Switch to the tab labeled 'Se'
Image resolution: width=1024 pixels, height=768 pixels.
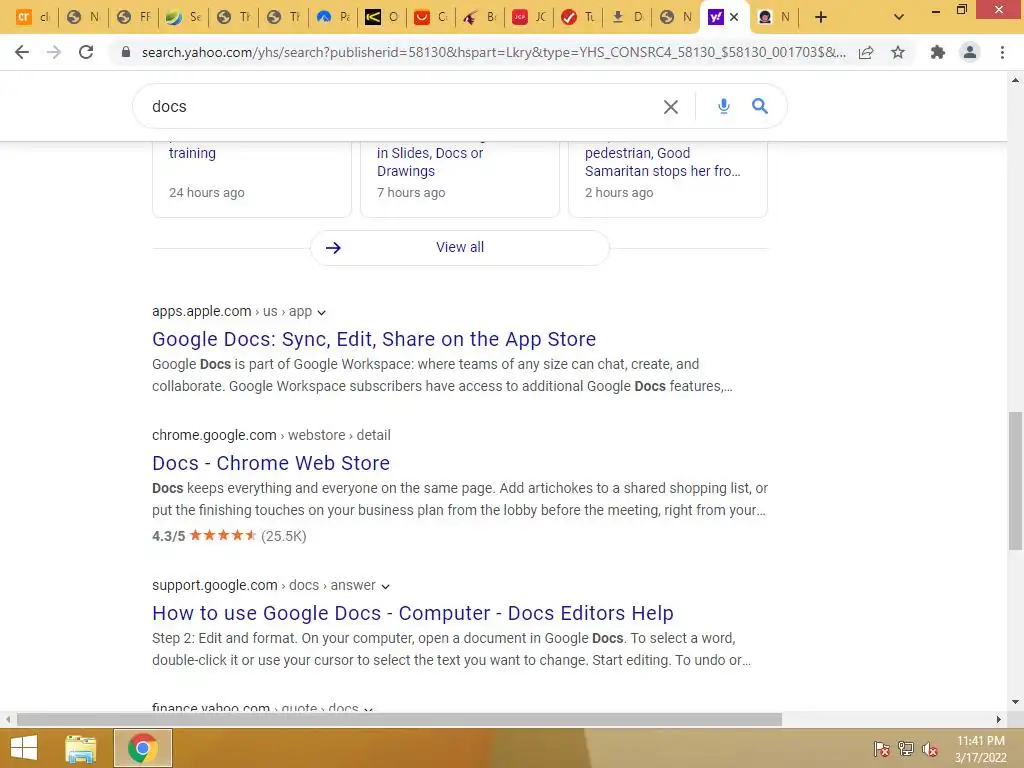click(x=184, y=17)
